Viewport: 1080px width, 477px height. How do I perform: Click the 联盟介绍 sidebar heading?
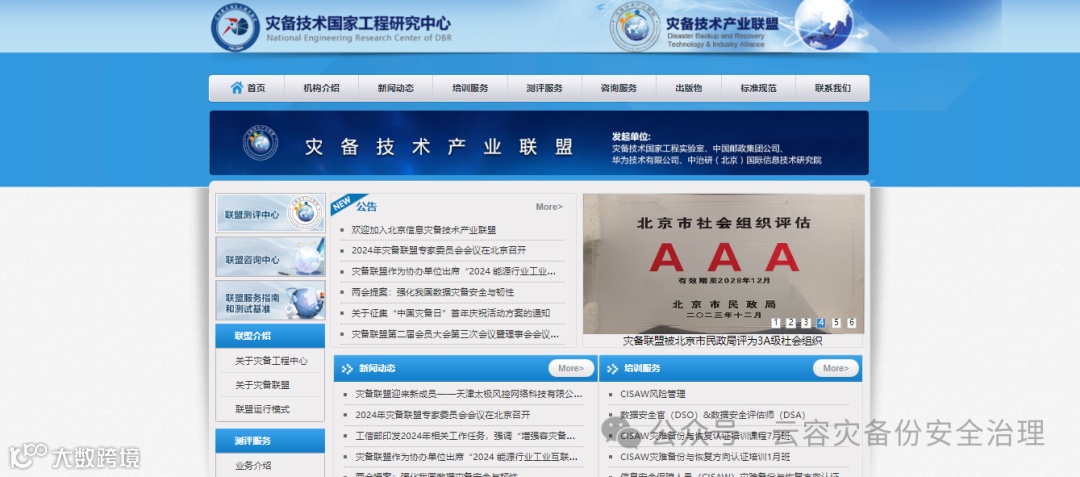270,336
